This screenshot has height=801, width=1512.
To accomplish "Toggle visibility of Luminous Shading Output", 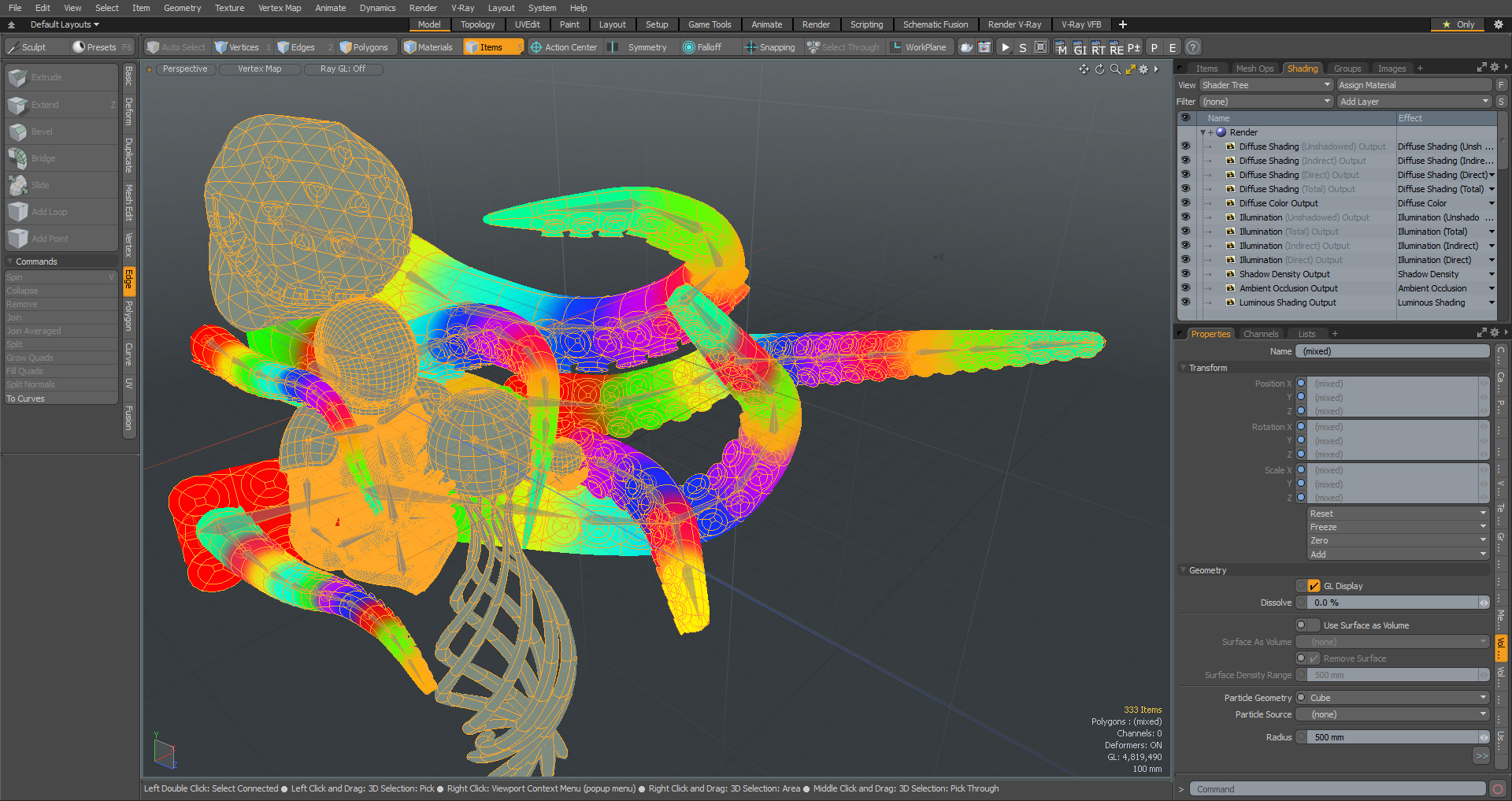I will point(1185,302).
